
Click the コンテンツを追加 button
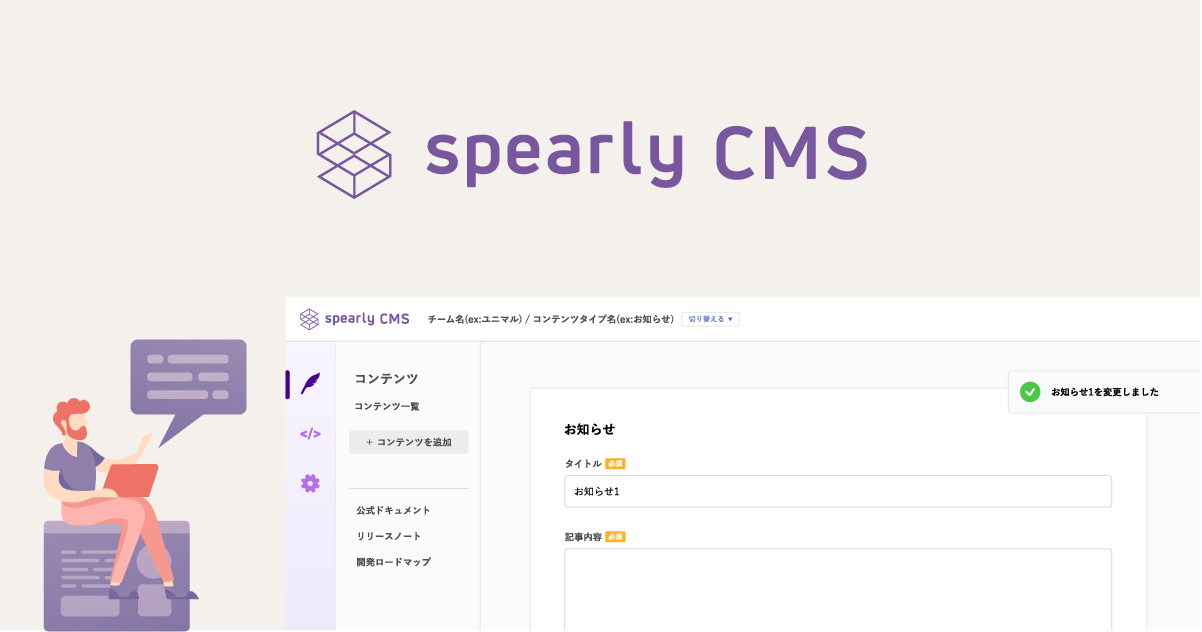click(x=408, y=441)
